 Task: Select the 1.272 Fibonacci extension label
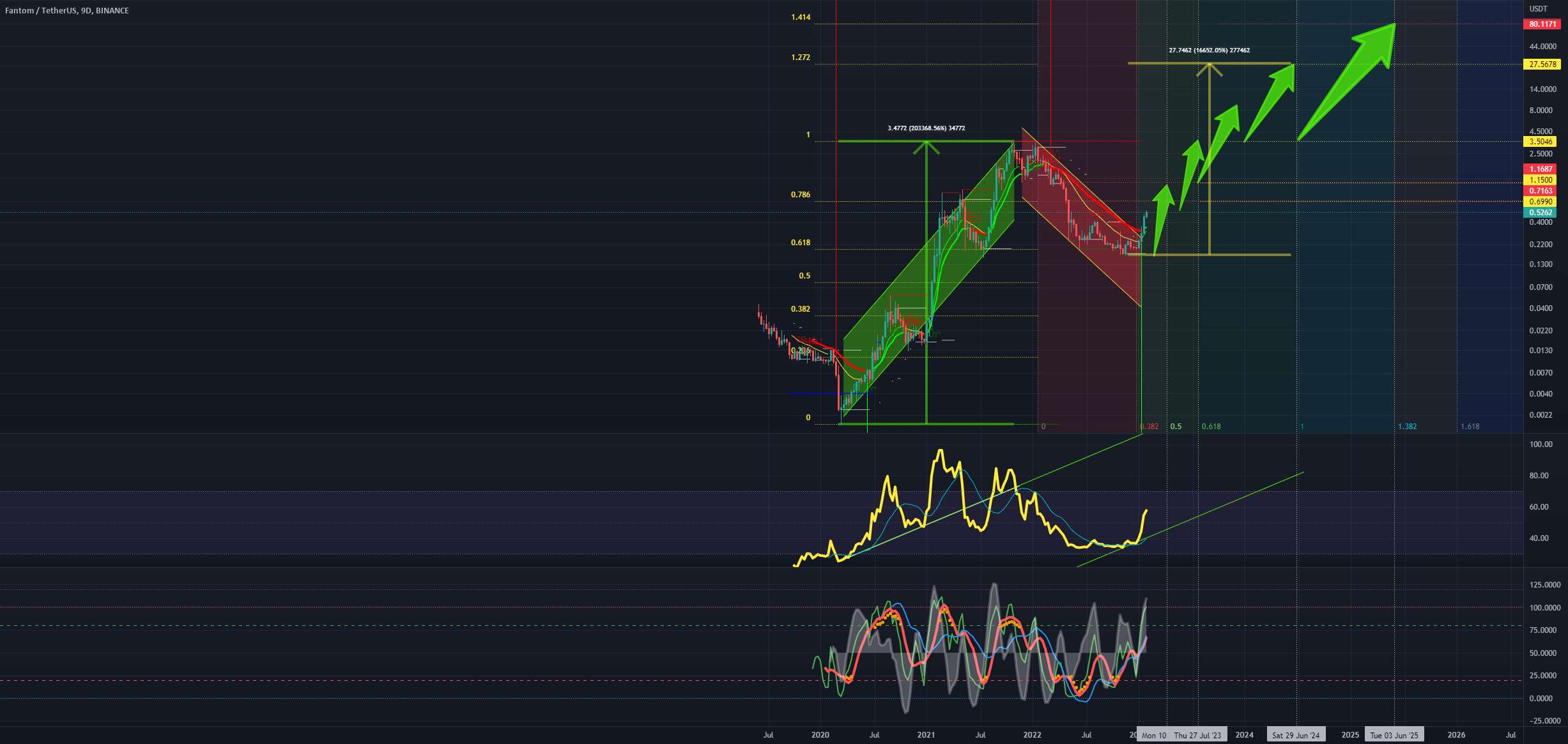[801, 57]
